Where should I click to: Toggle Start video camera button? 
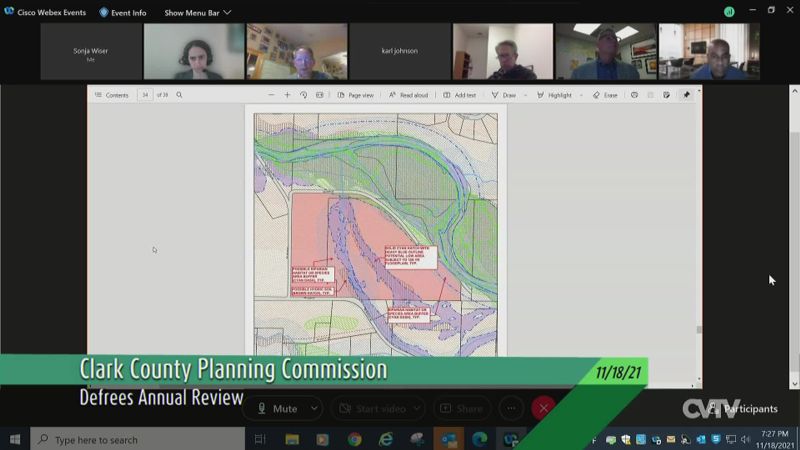[376, 408]
